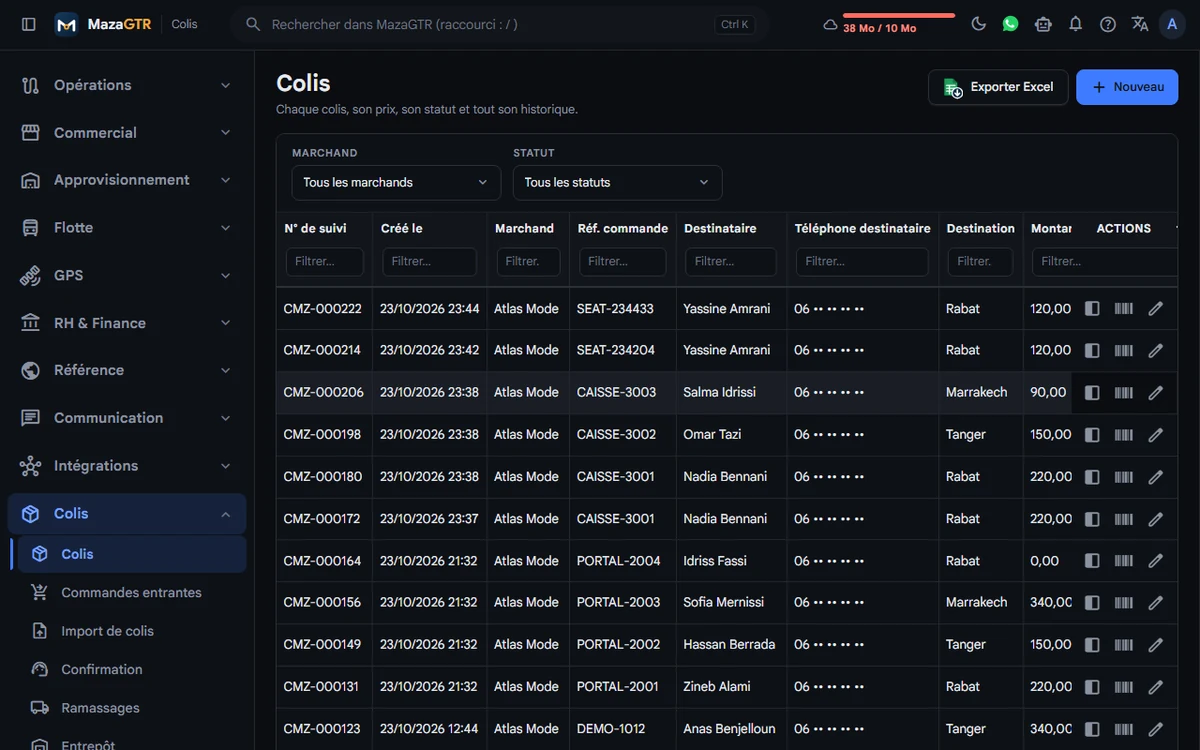This screenshot has height=750, width=1200.
Task: Open the help question mark icon
Action: tap(1107, 24)
